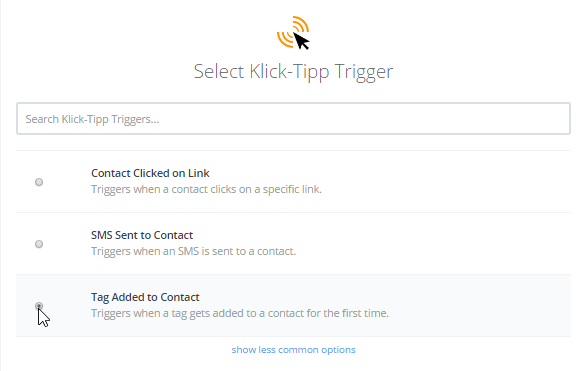585x371 pixels.
Task: Select the Tag Added to Contact radio button
Action: [x=39, y=306]
